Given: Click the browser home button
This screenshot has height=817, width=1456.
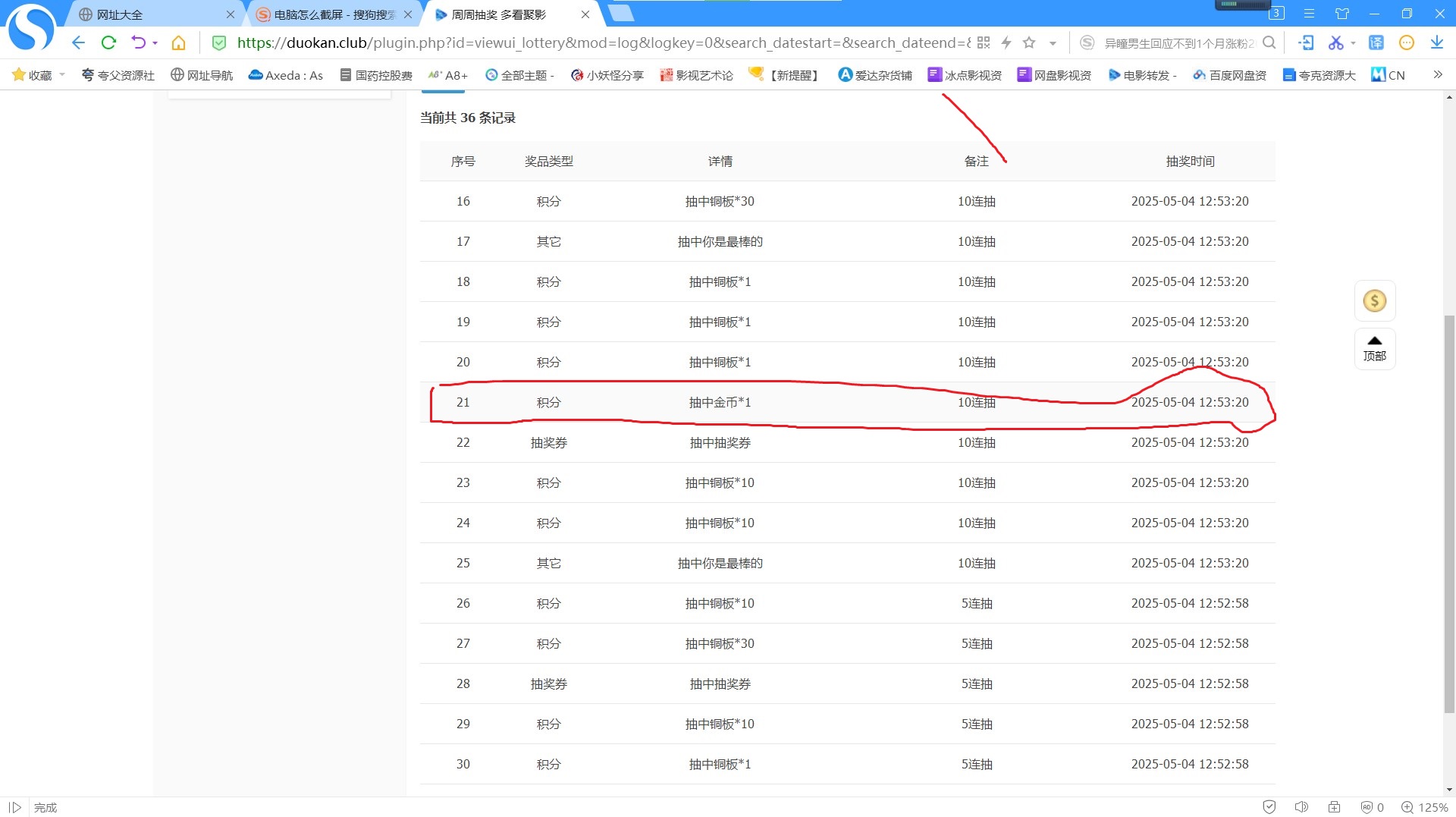Looking at the screenshot, I should click(x=178, y=43).
